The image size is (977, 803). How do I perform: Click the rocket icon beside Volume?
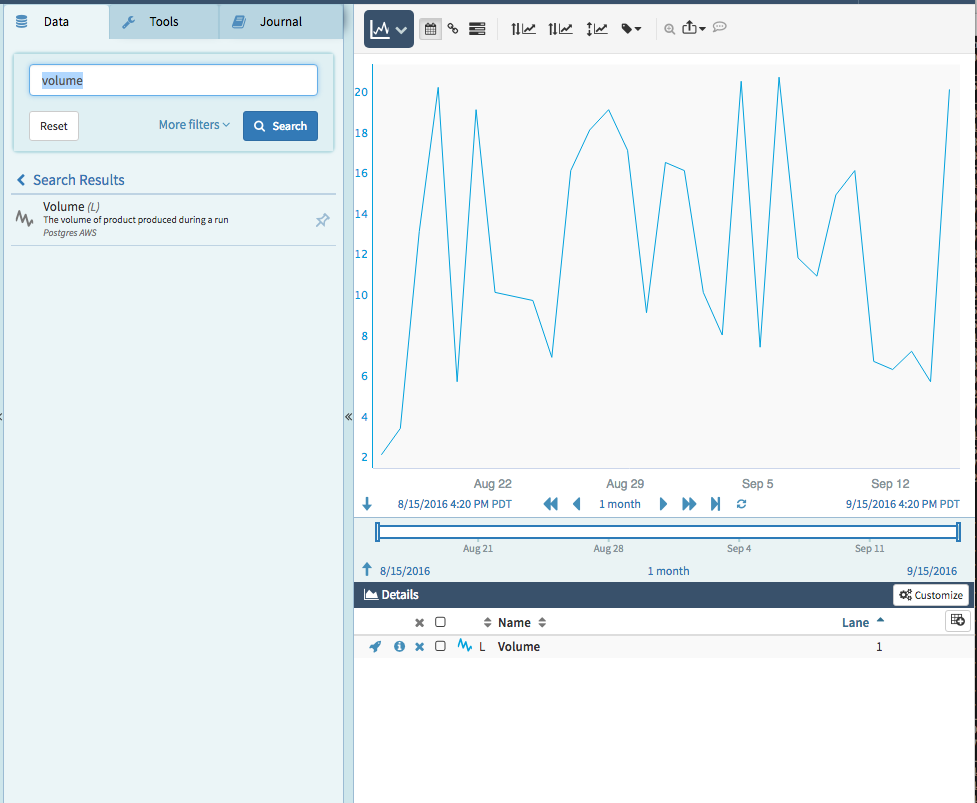click(x=375, y=647)
